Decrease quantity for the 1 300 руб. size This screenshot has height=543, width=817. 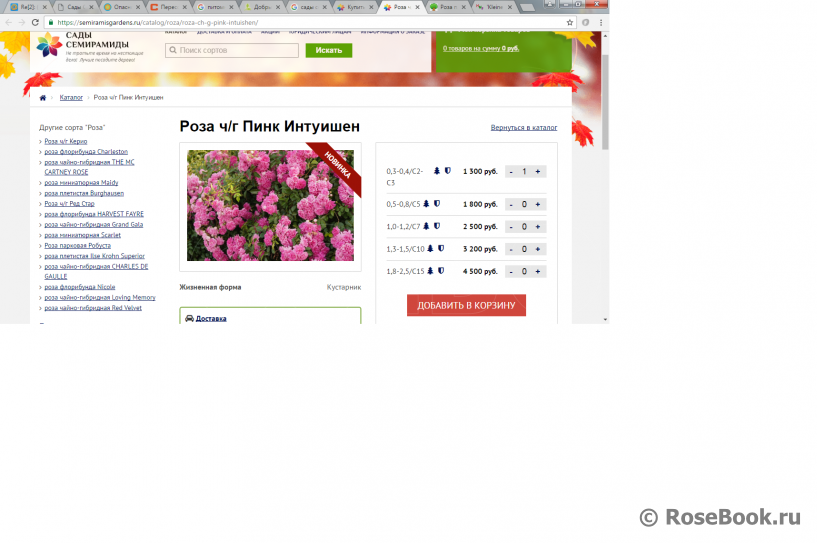pyautogui.click(x=511, y=171)
